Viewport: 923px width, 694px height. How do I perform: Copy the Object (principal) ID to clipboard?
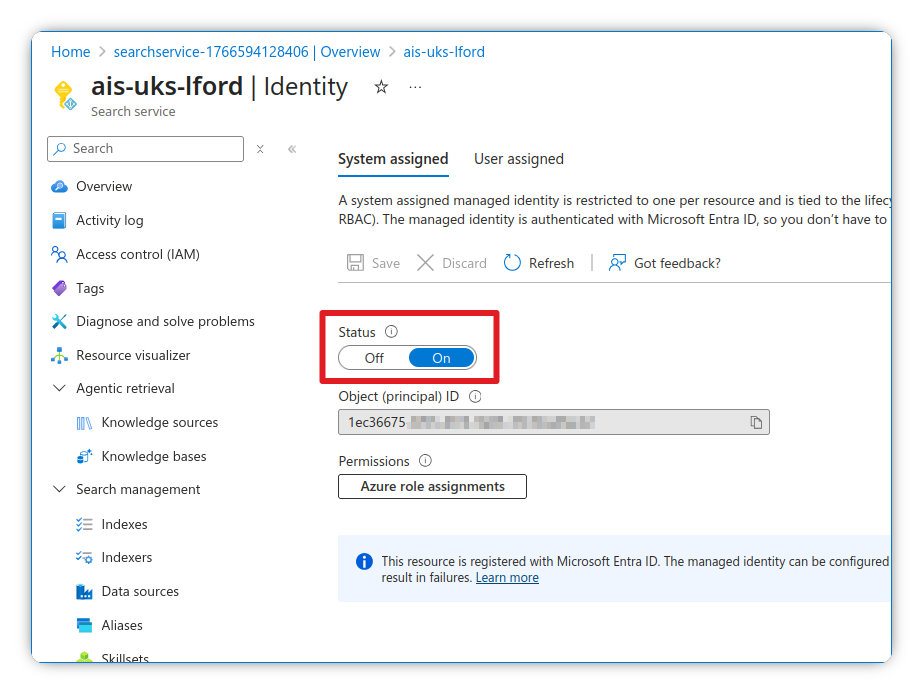coord(755,422)
